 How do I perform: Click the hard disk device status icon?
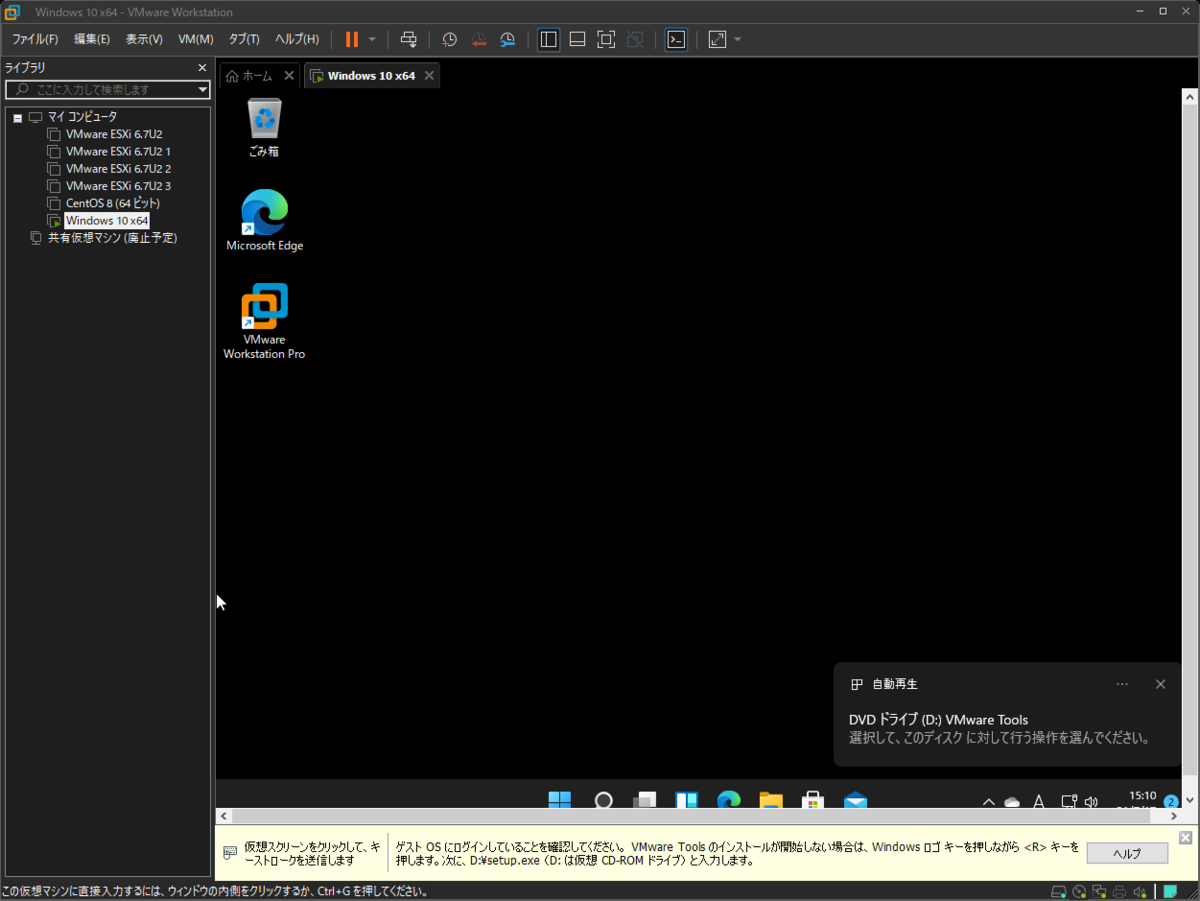coord(1058,891)
